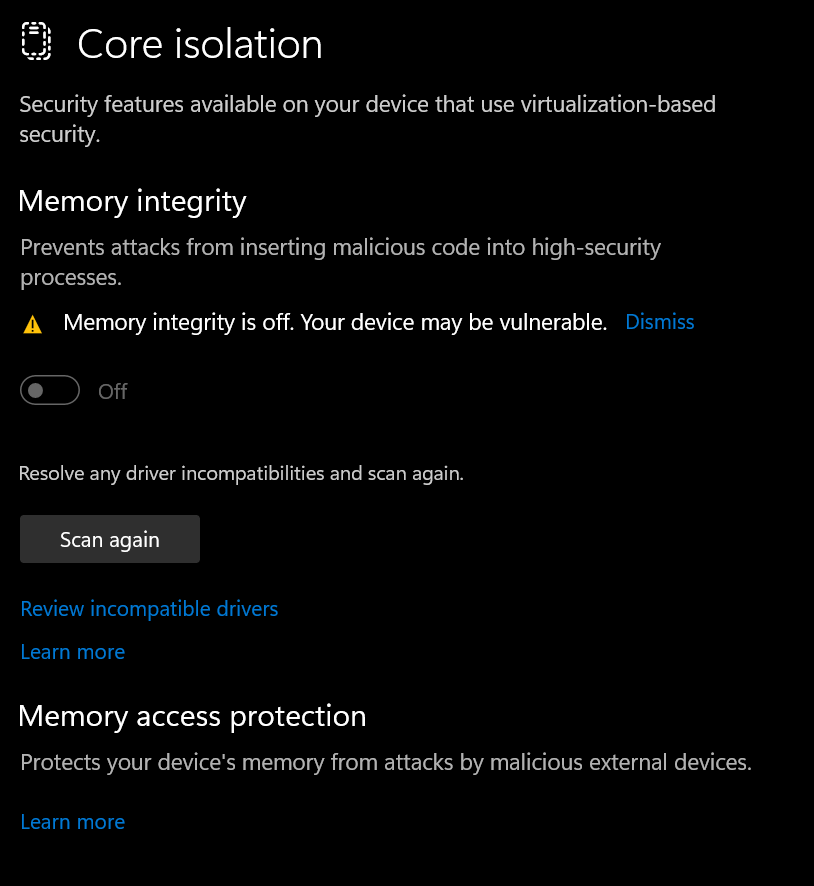Select the Core isolation page header icon

[36, 42]
